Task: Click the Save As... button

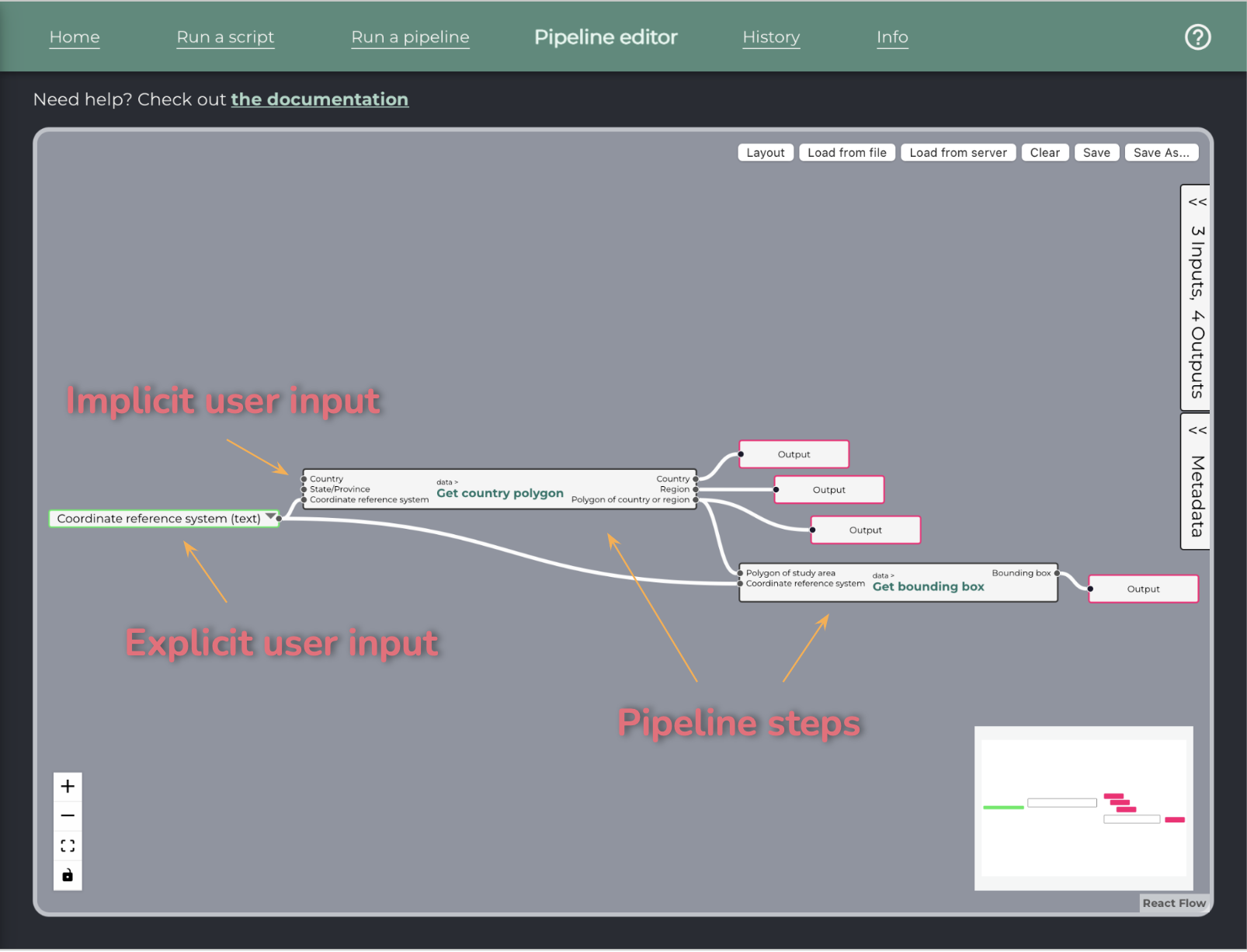Action: point(1161,152)
